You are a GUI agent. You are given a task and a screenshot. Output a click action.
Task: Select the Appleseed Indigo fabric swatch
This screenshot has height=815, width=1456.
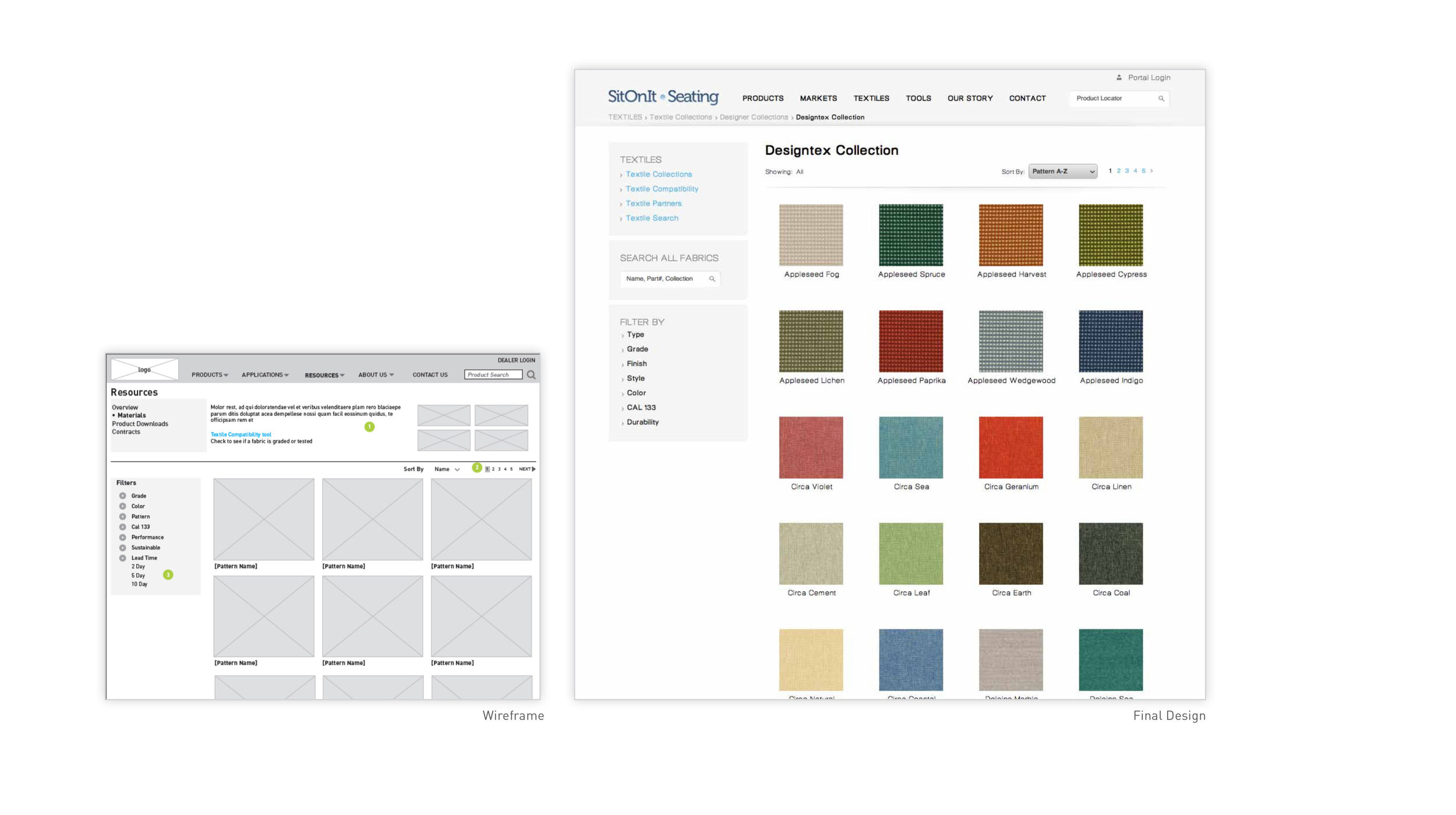click(1111, 341)
